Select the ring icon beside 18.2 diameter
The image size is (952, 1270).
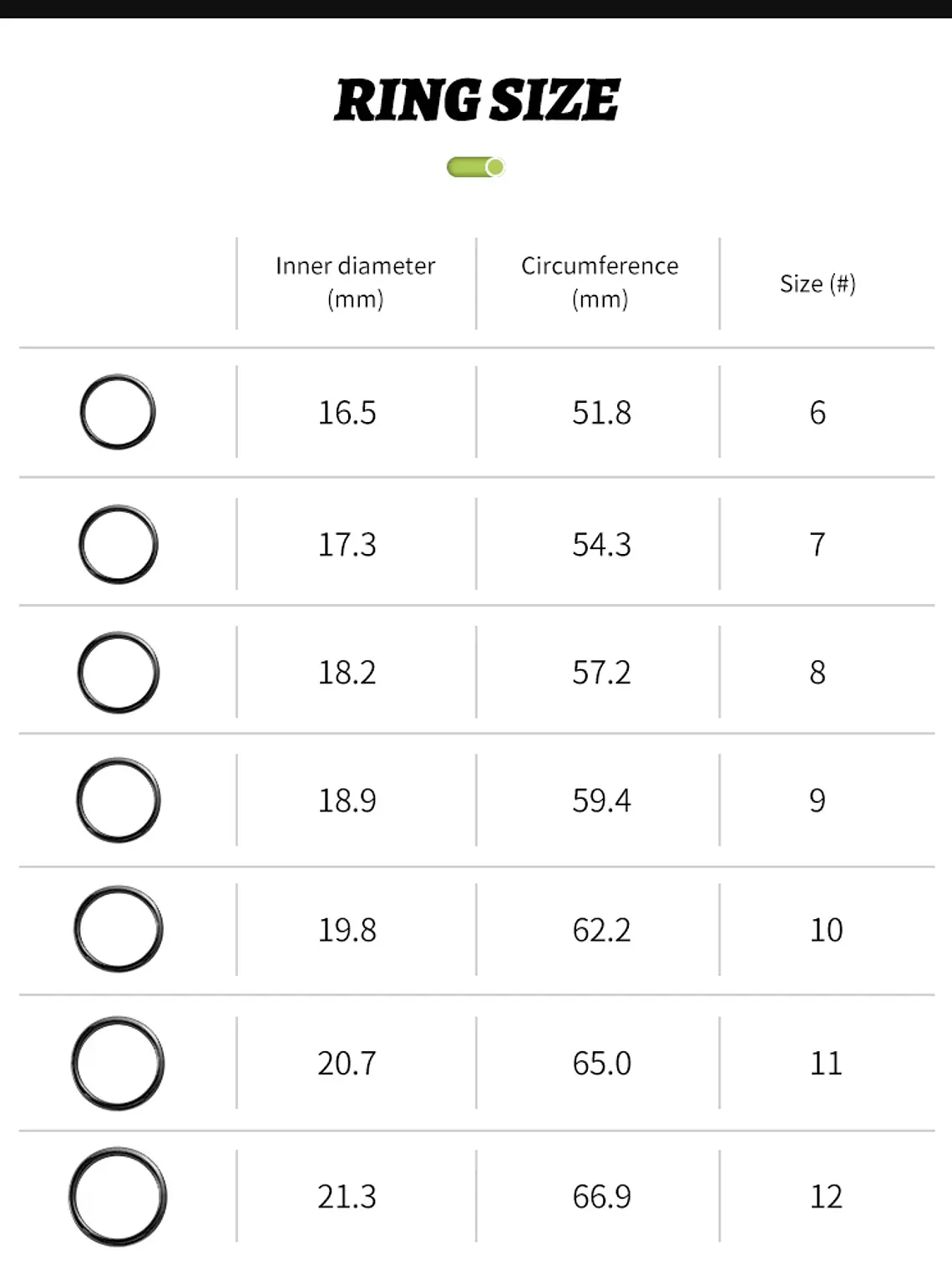click(118, 673)
